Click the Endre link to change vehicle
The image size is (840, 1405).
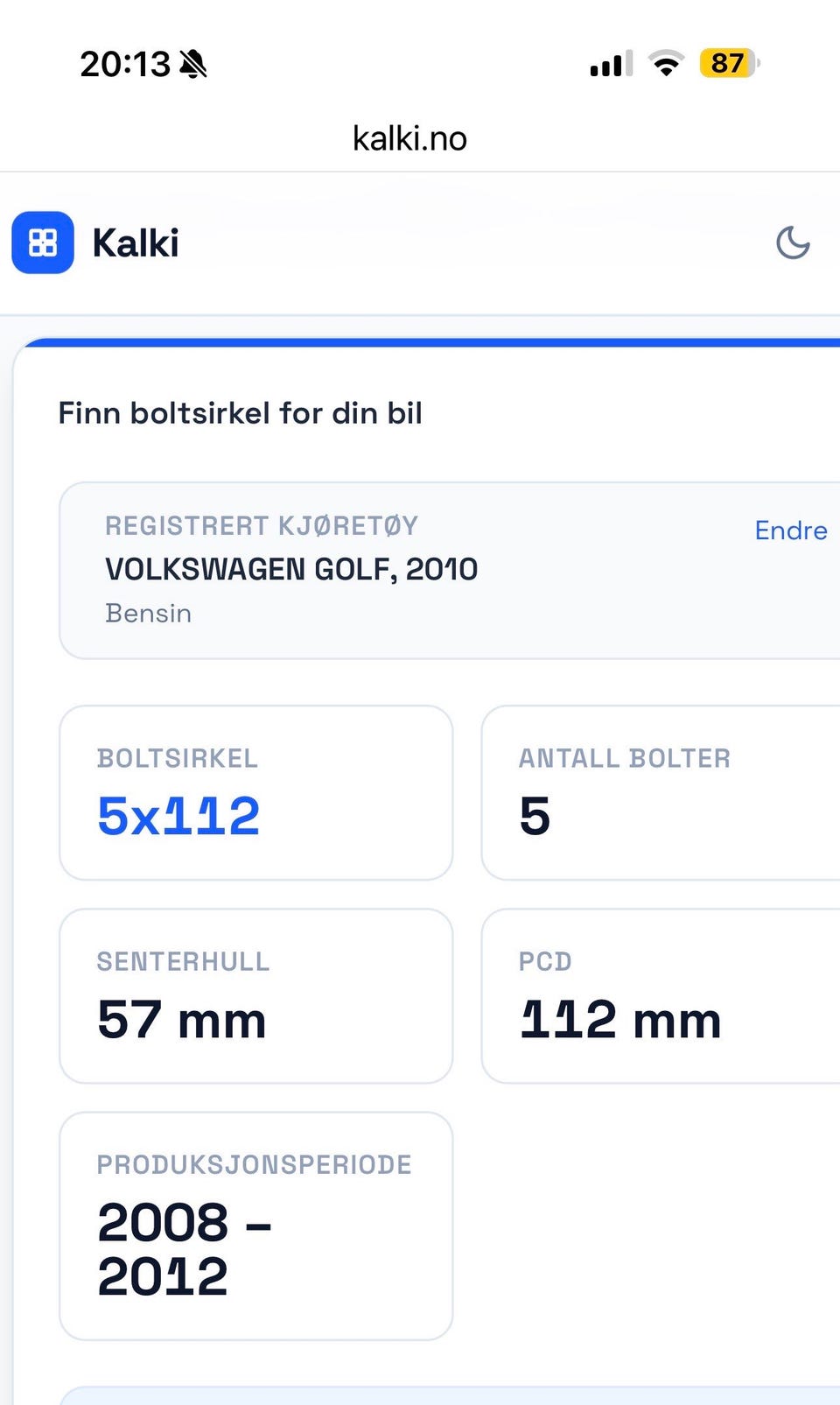coord(791,530)
